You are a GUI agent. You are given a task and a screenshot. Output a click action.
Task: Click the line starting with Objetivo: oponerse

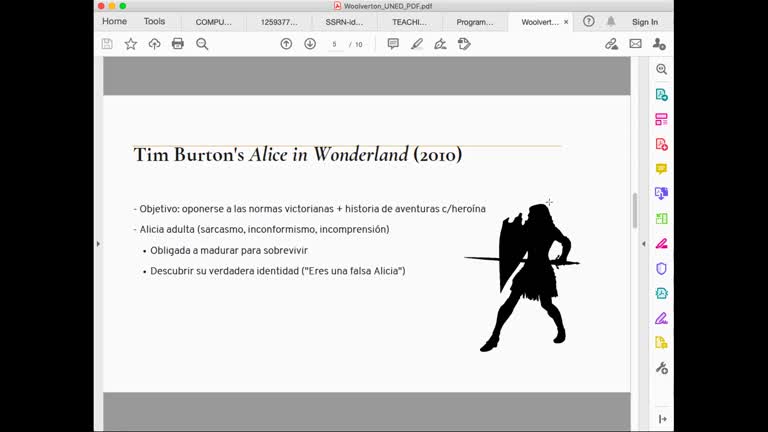click(x=310, y=209)
